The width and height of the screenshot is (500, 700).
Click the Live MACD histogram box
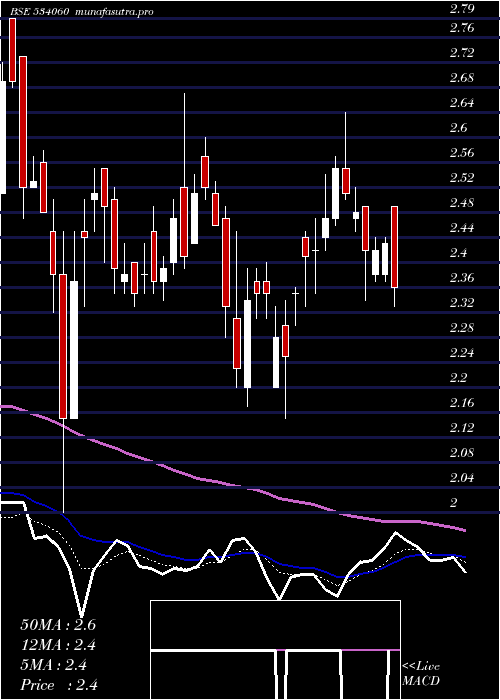point(275,650)
